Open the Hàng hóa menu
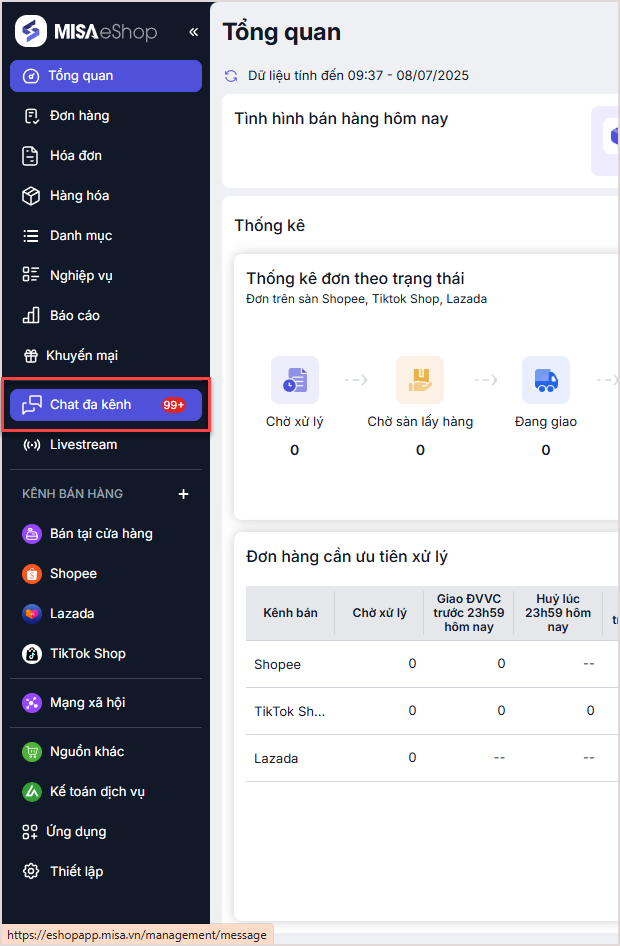Screen dimensions: 620x946 tap(106, 195)
